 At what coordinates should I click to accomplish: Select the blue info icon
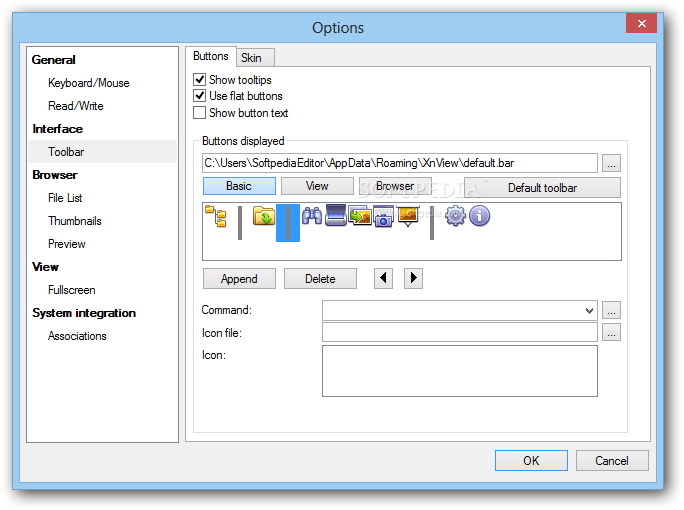479,216
